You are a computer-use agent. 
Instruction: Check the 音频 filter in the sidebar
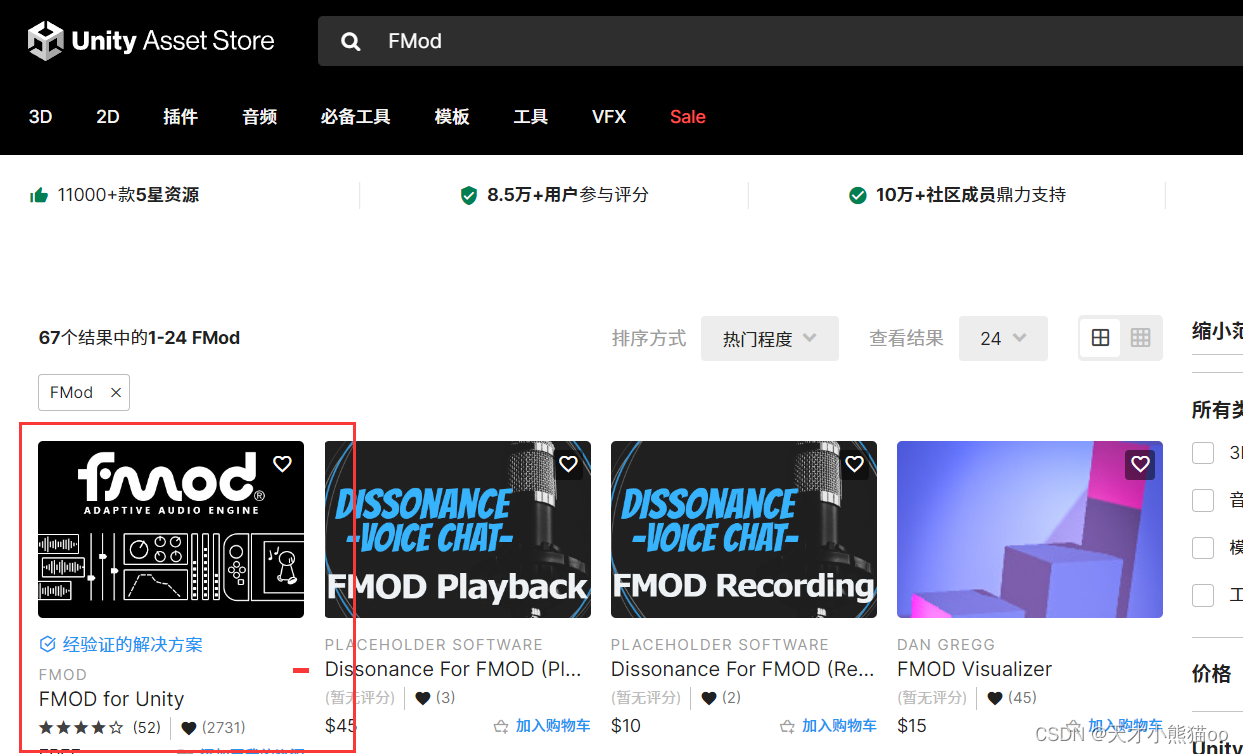[x=1203, y=500]
